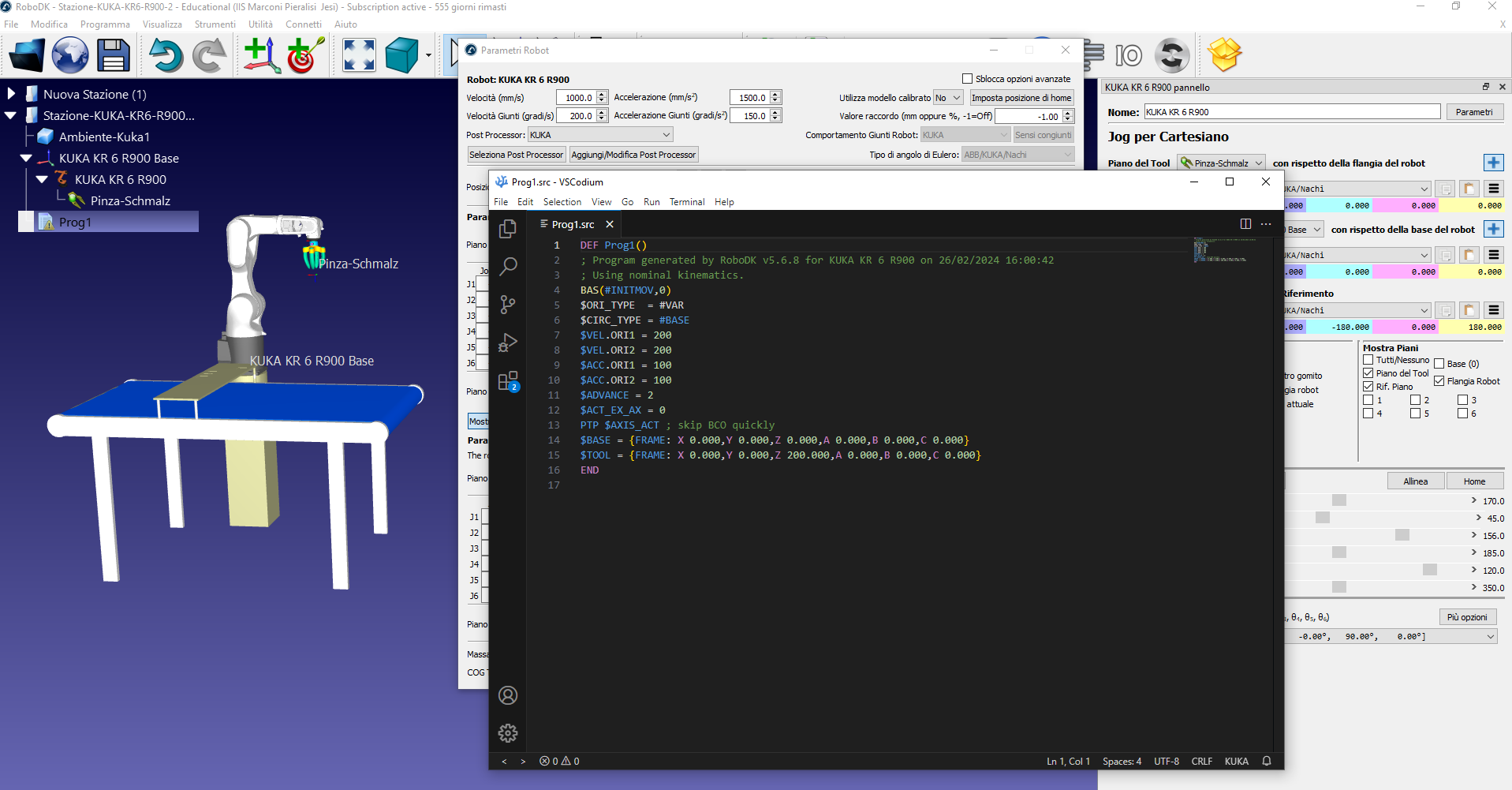This screenshot has height=790, width=1512.
Task: Click the joint slider handle in the 156.0 row
Action: tap(1402, 535)
